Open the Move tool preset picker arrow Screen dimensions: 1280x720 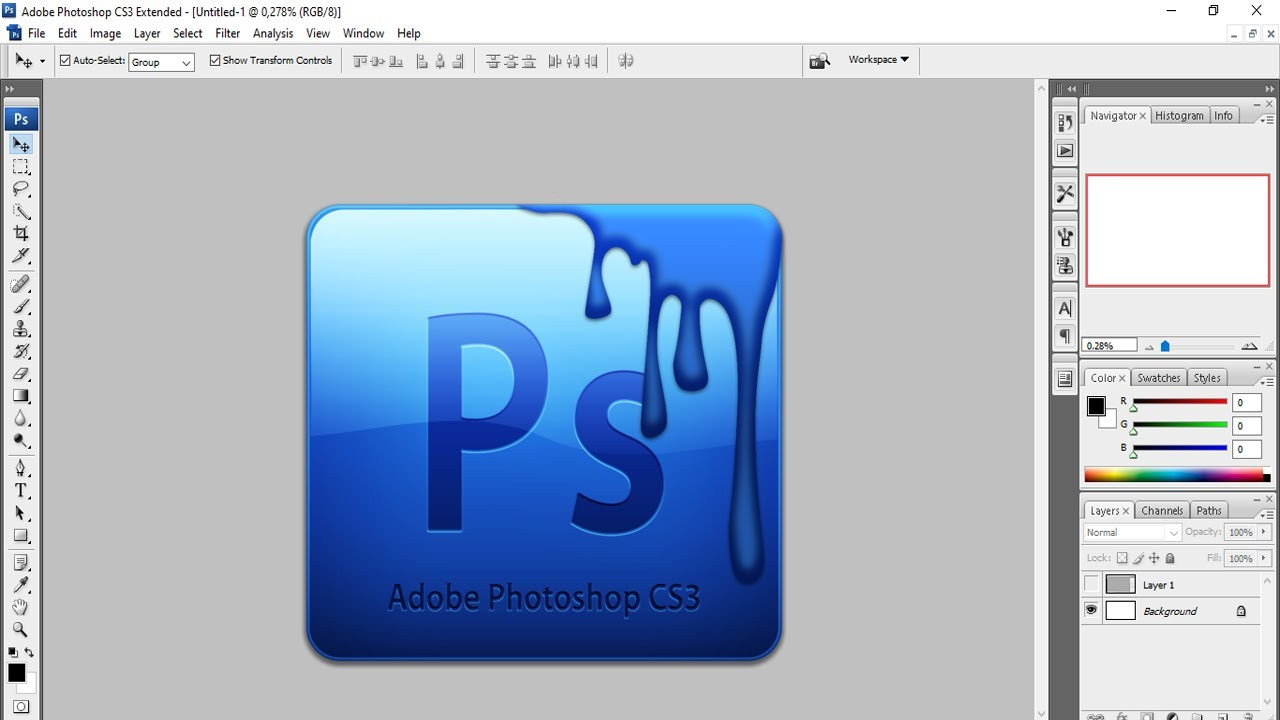(x=42, y=61)
